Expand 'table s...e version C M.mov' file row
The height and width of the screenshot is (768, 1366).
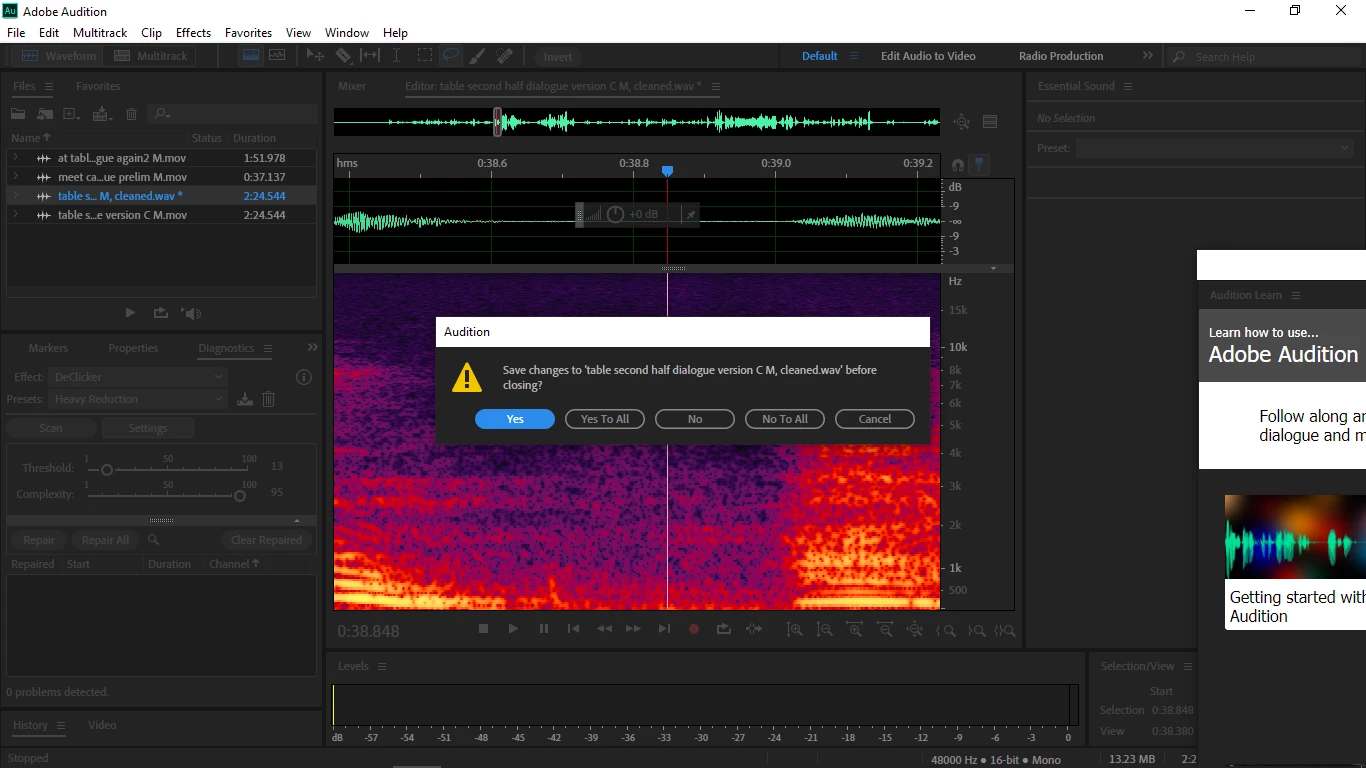pos(15,215)
